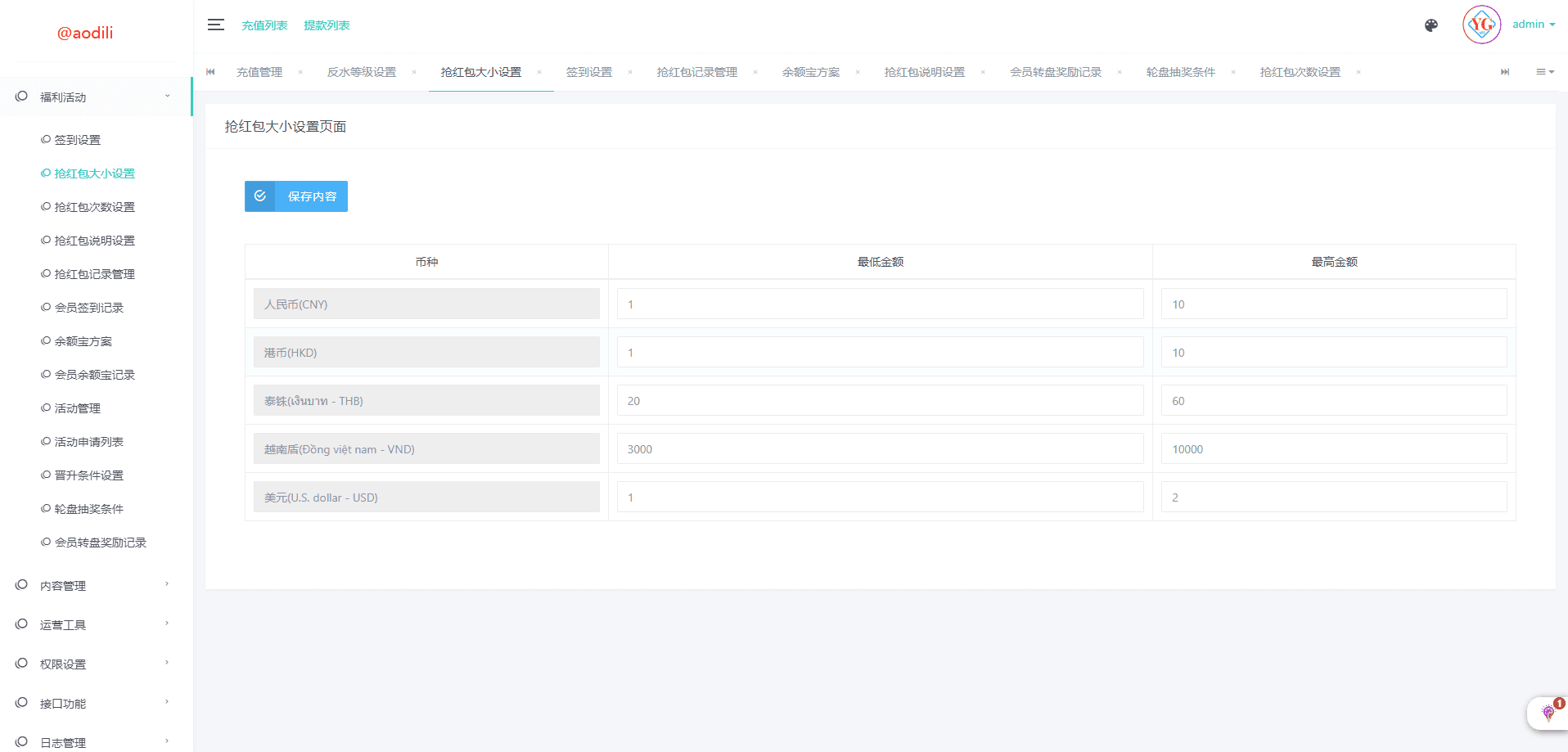This screenshot has height=752, width=1568.
Task: Open the tab operations dropdown menu
Action: 1544,72
